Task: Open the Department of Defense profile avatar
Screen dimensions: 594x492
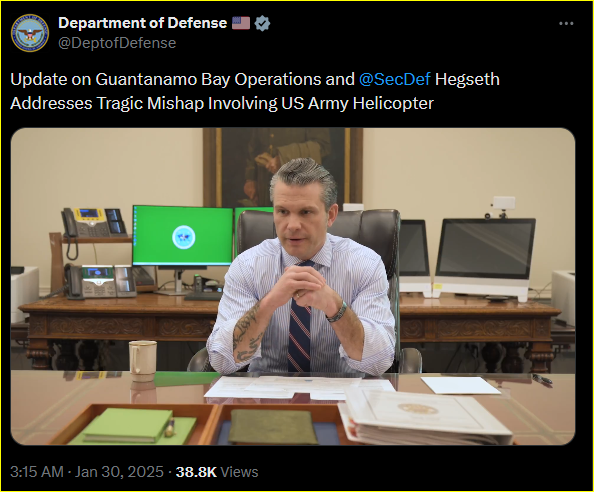Action: 30,33
